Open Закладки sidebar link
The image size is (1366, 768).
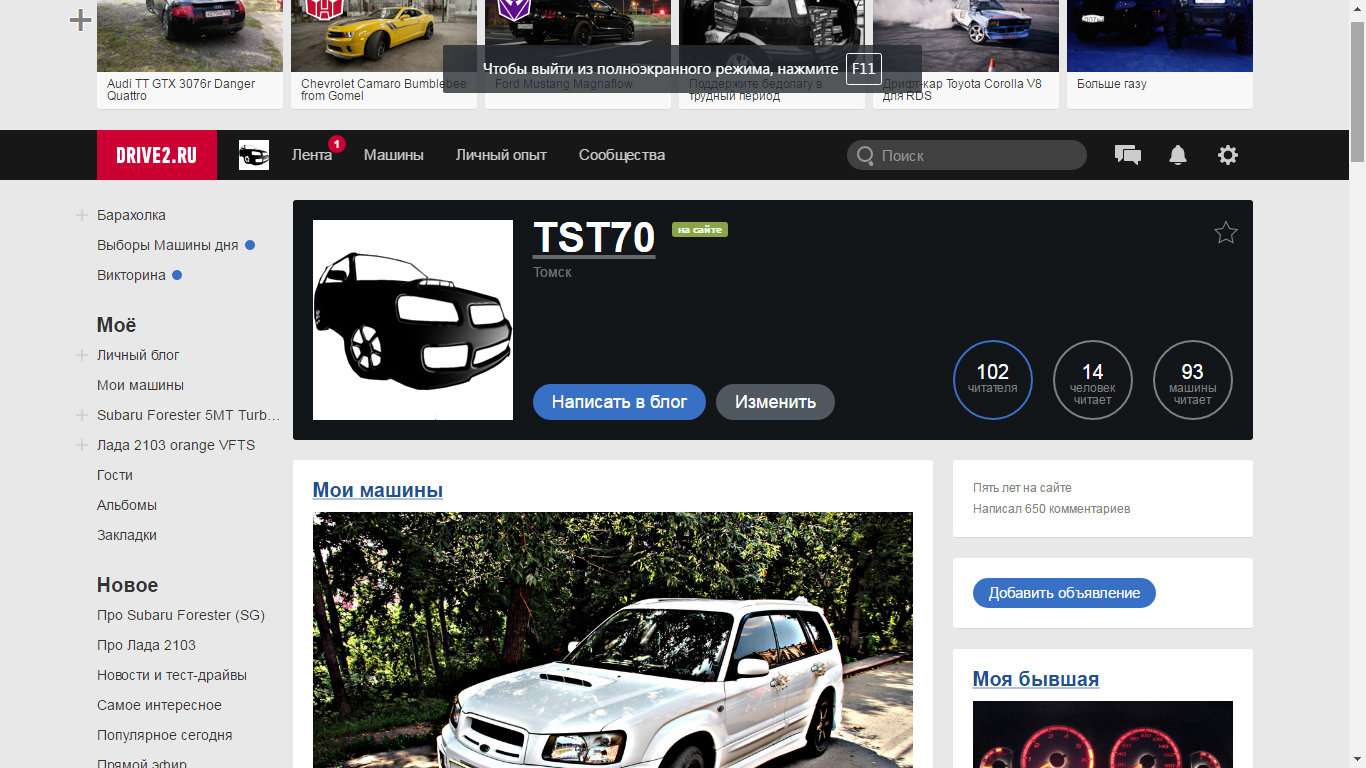point(127,535)
